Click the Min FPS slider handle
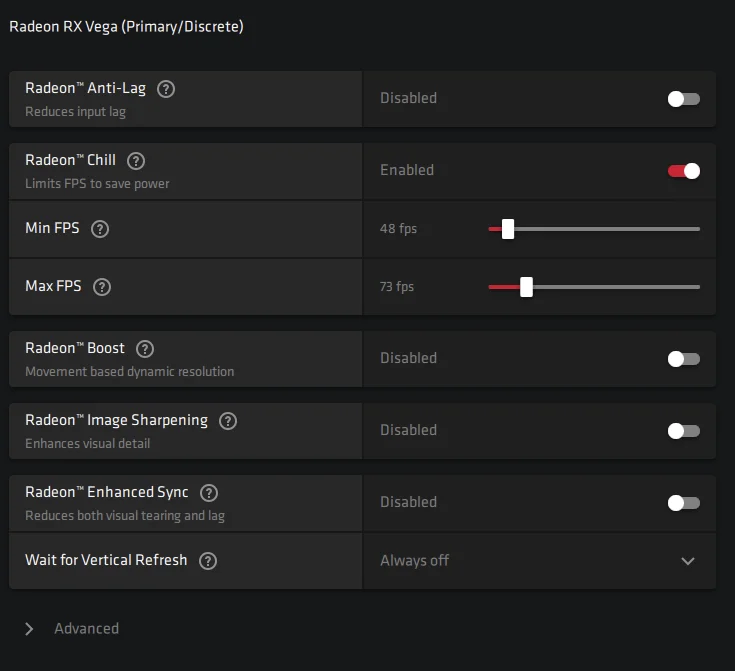735x671 pixels. click(x=508, y=229)
